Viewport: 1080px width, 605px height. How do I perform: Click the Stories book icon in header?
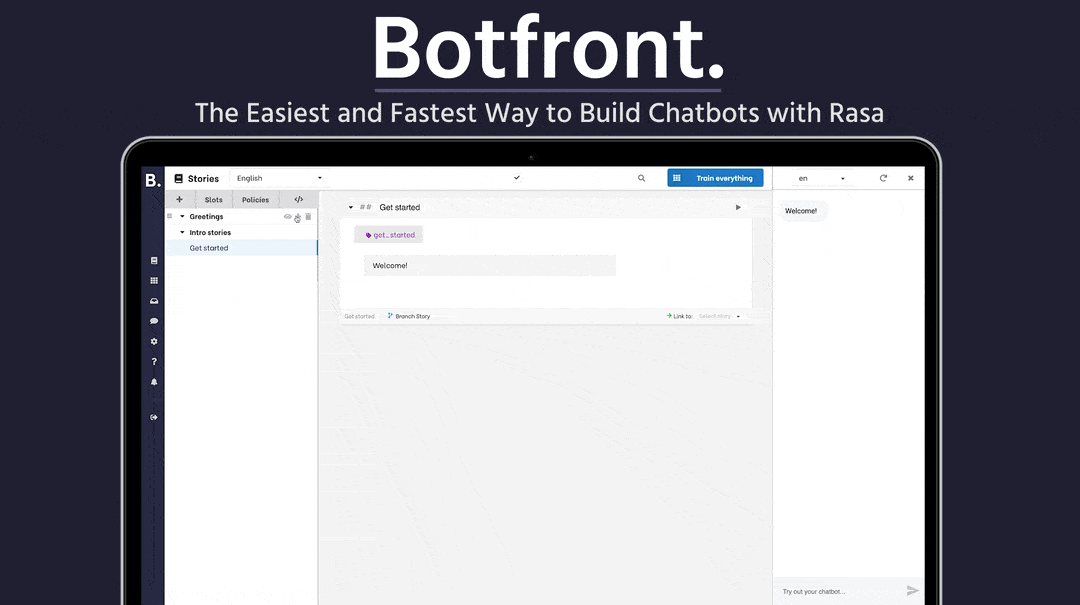tap(178, 178)
